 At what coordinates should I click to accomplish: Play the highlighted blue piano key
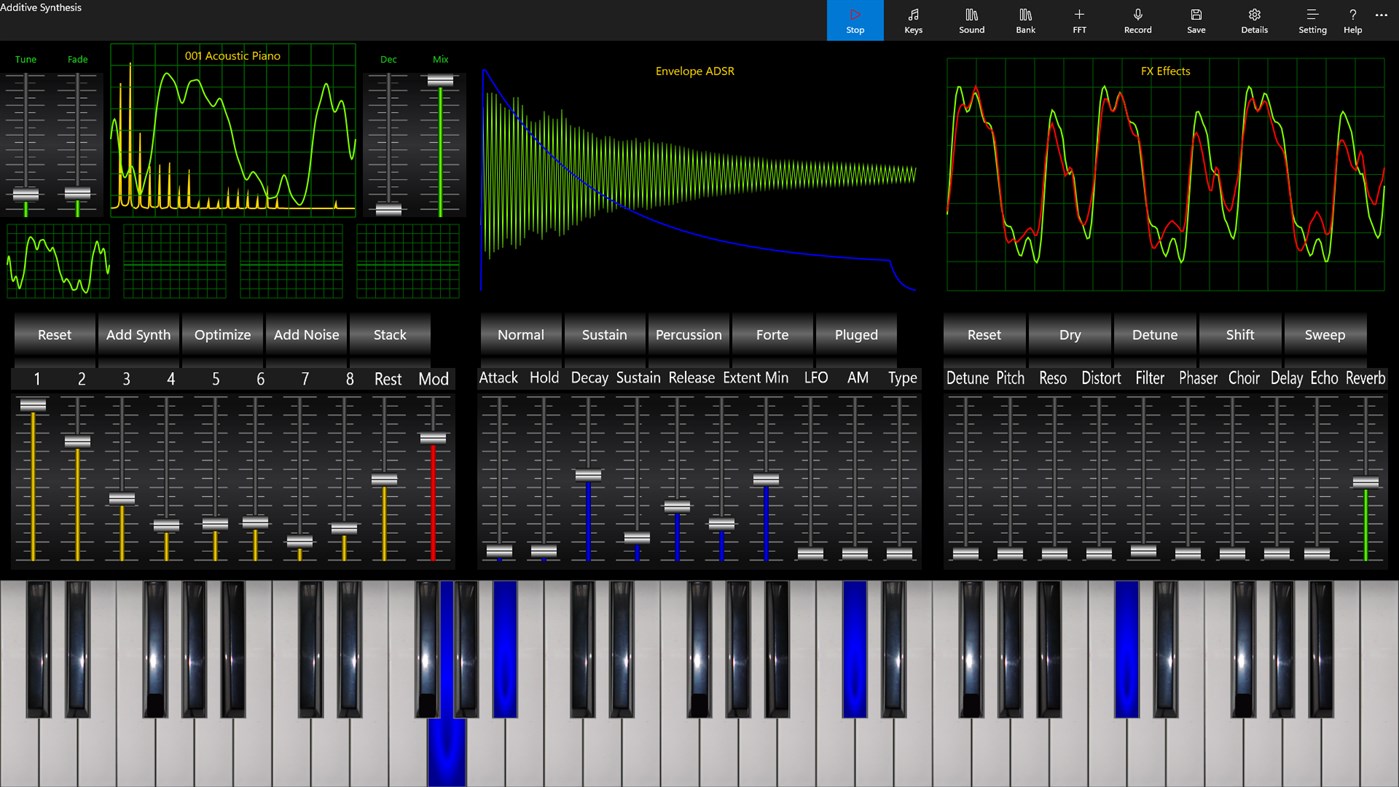445,750
